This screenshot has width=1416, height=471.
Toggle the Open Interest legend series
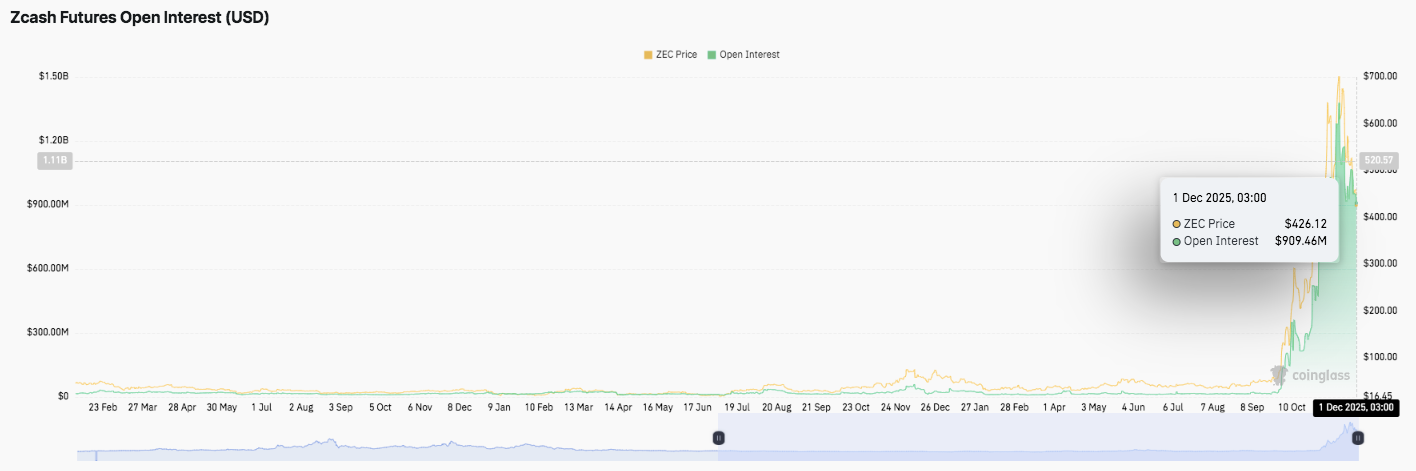[x=749, y=54]
